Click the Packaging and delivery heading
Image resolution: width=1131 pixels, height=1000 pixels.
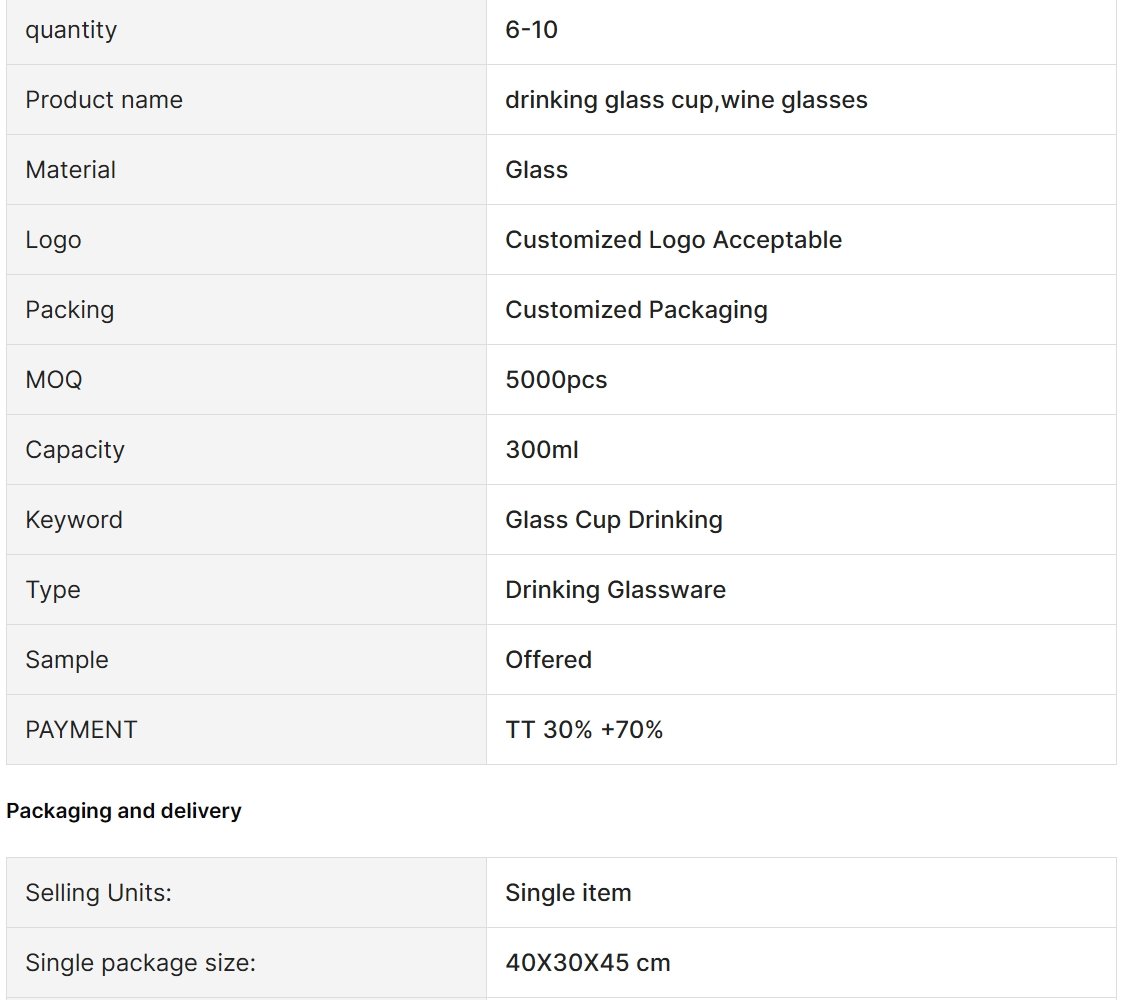click(123, 811)
